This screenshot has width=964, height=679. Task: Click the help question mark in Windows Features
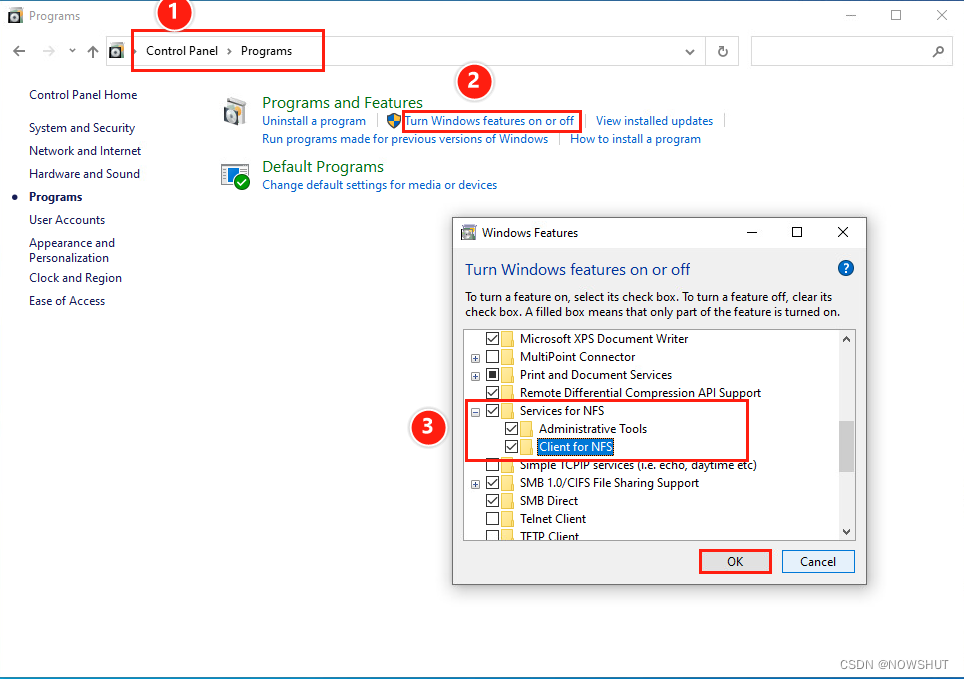[845, 268]
